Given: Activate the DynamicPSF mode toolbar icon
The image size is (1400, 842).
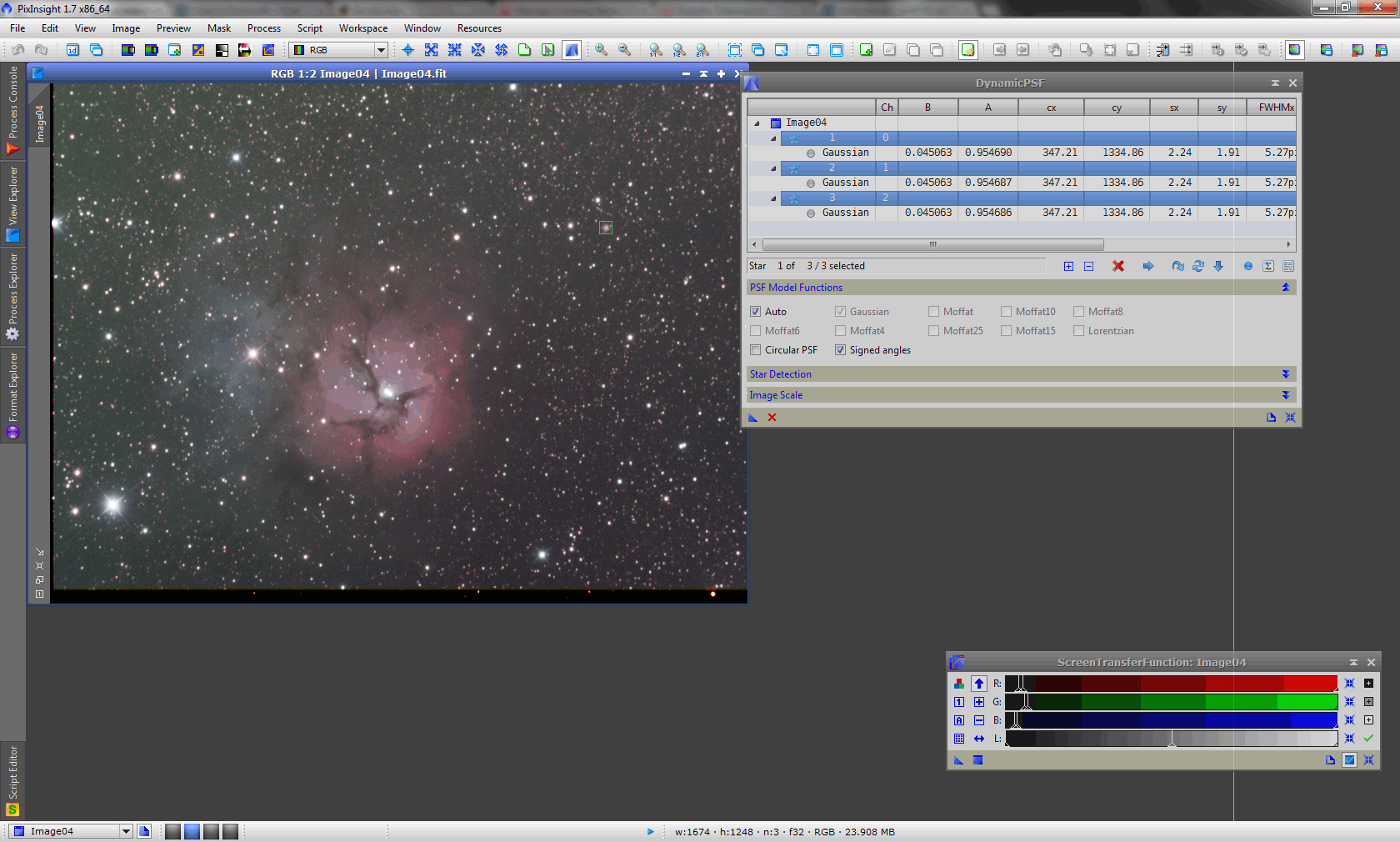Looking at the screenshot, I should click(572, 50).
